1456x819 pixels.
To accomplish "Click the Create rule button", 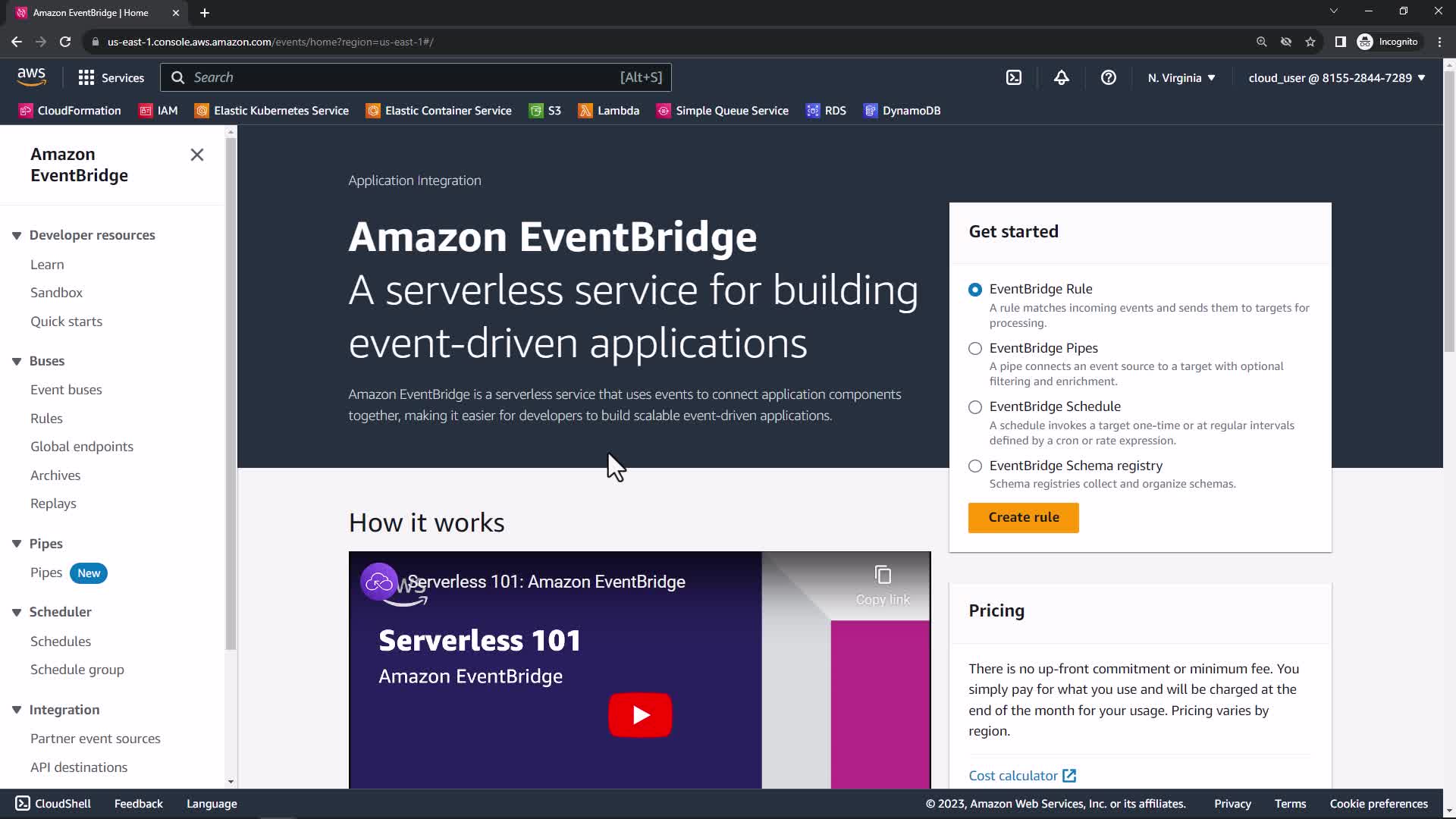I will coord(1023,517).
